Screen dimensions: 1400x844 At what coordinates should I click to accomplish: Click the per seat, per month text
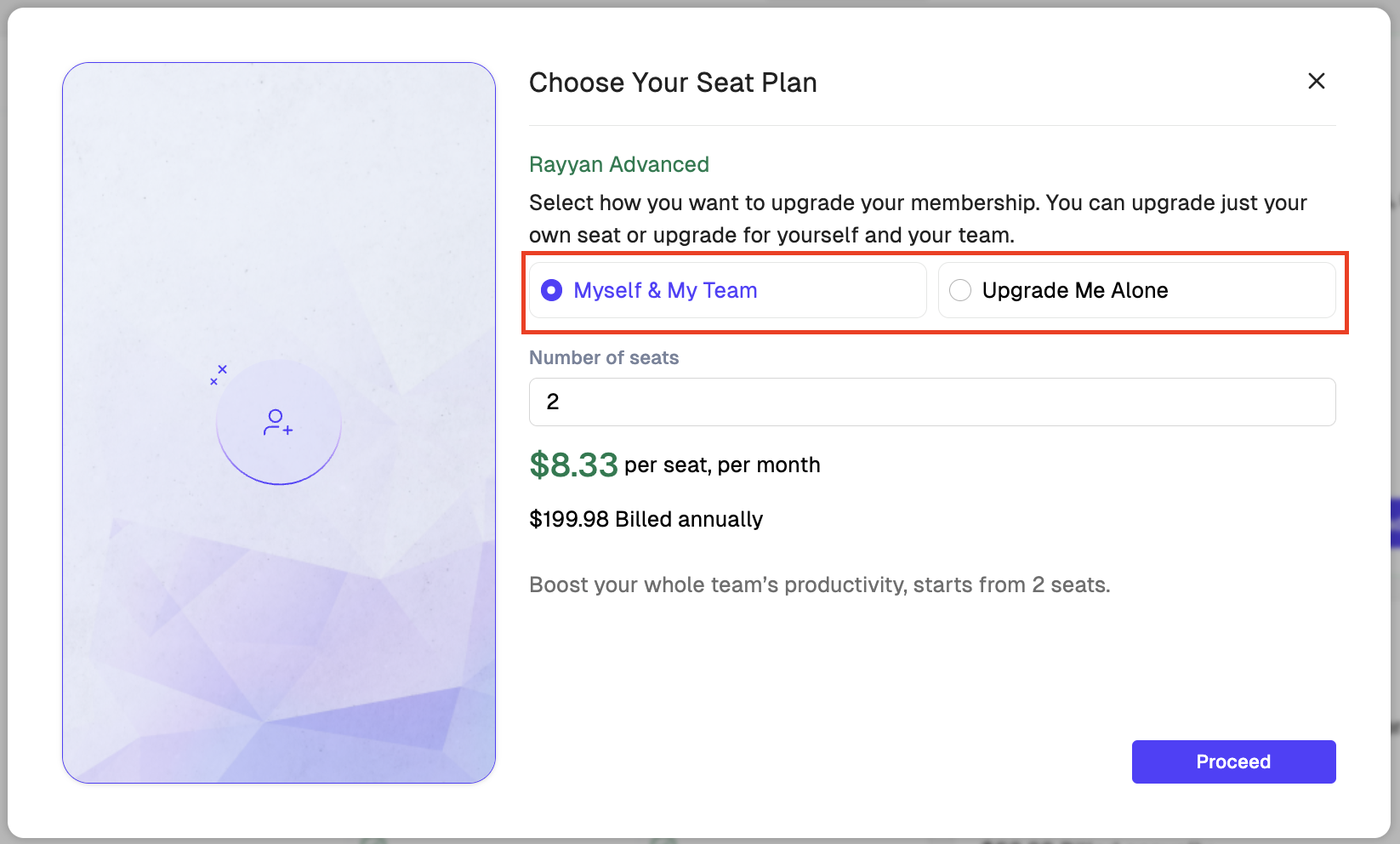click(722, 465)
